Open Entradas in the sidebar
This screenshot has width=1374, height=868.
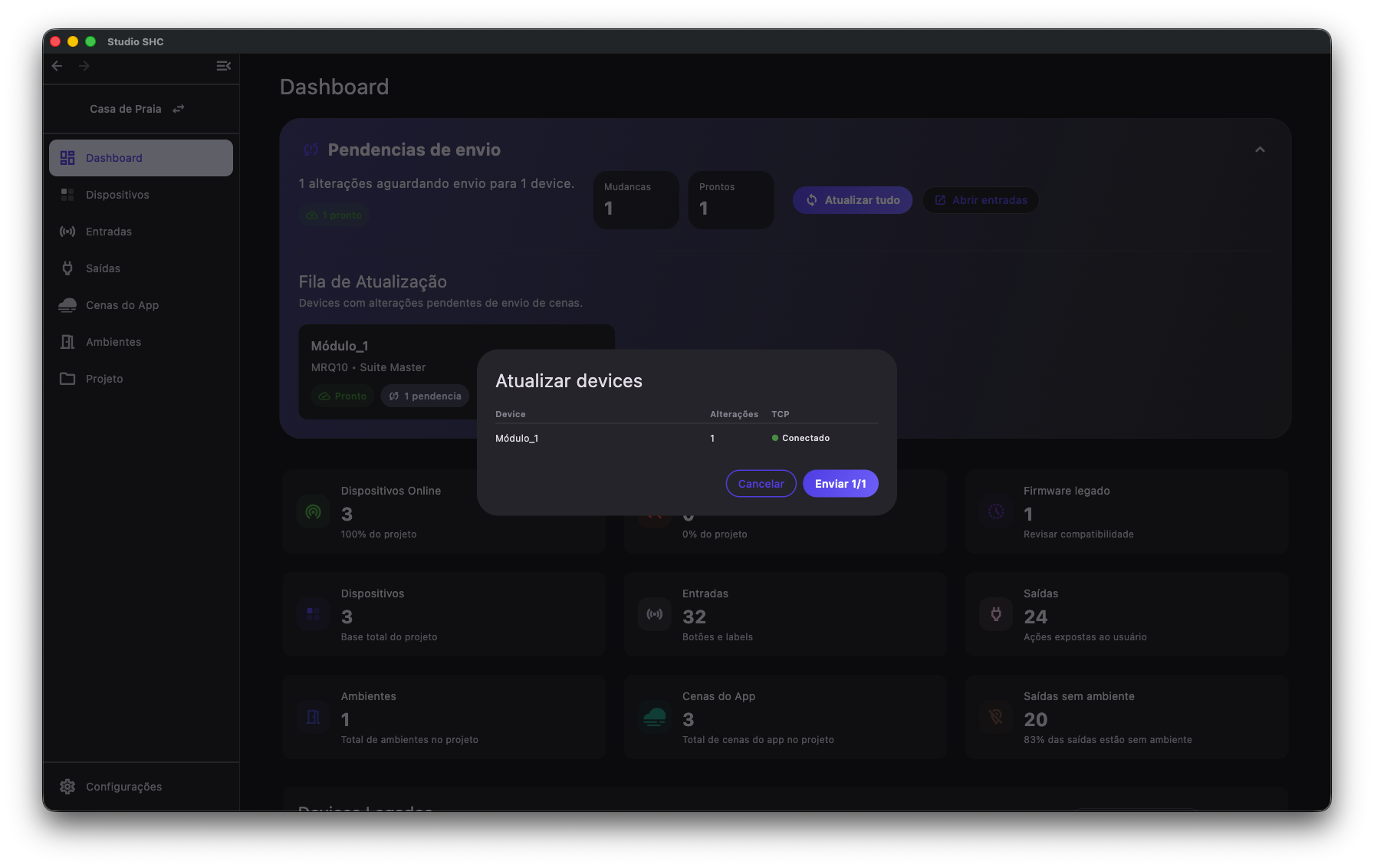[x=141, y=232]
